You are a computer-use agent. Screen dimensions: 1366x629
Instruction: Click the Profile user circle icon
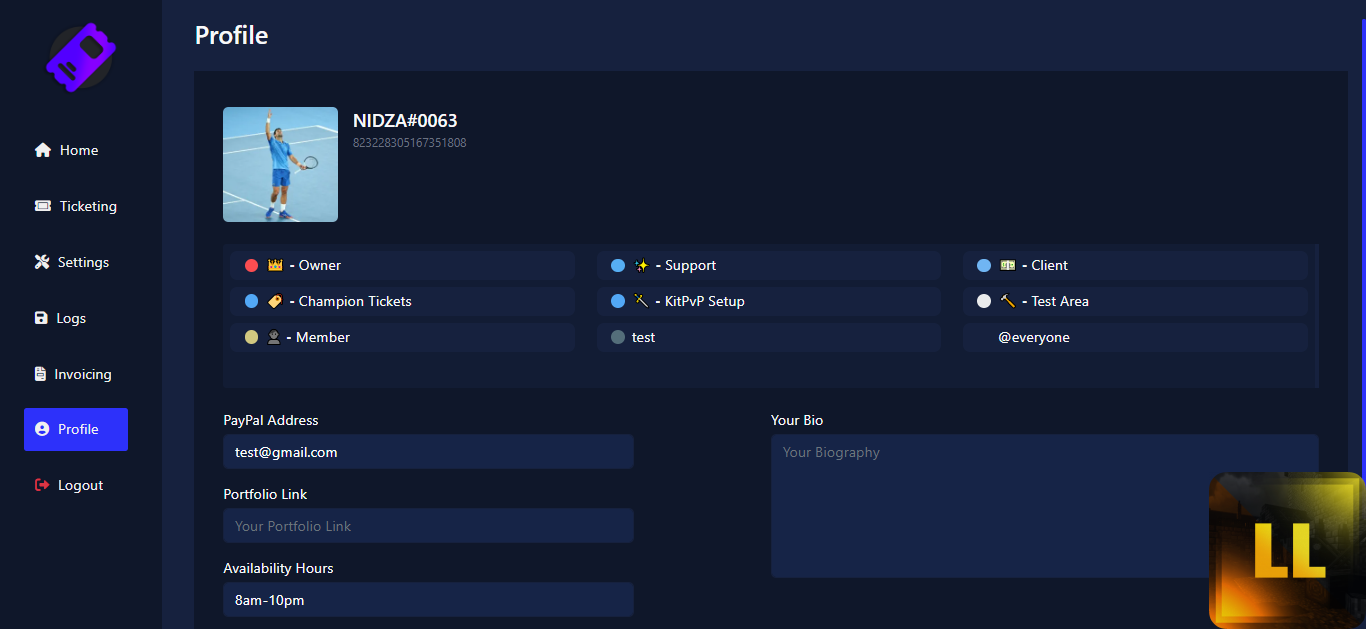(x=42, y=429)
